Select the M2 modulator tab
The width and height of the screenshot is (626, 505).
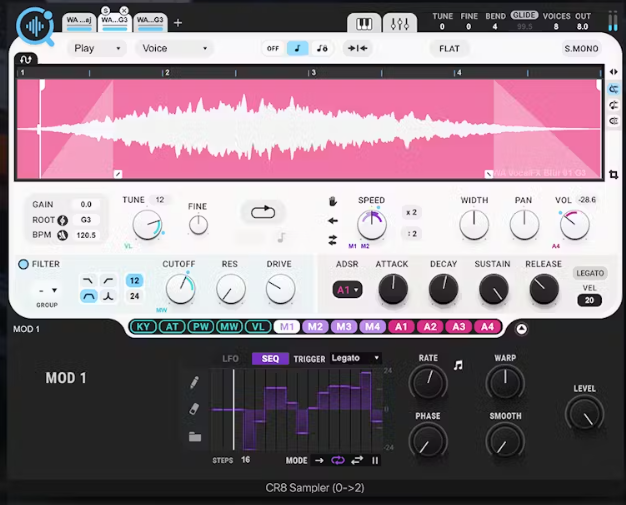(315, 327)
